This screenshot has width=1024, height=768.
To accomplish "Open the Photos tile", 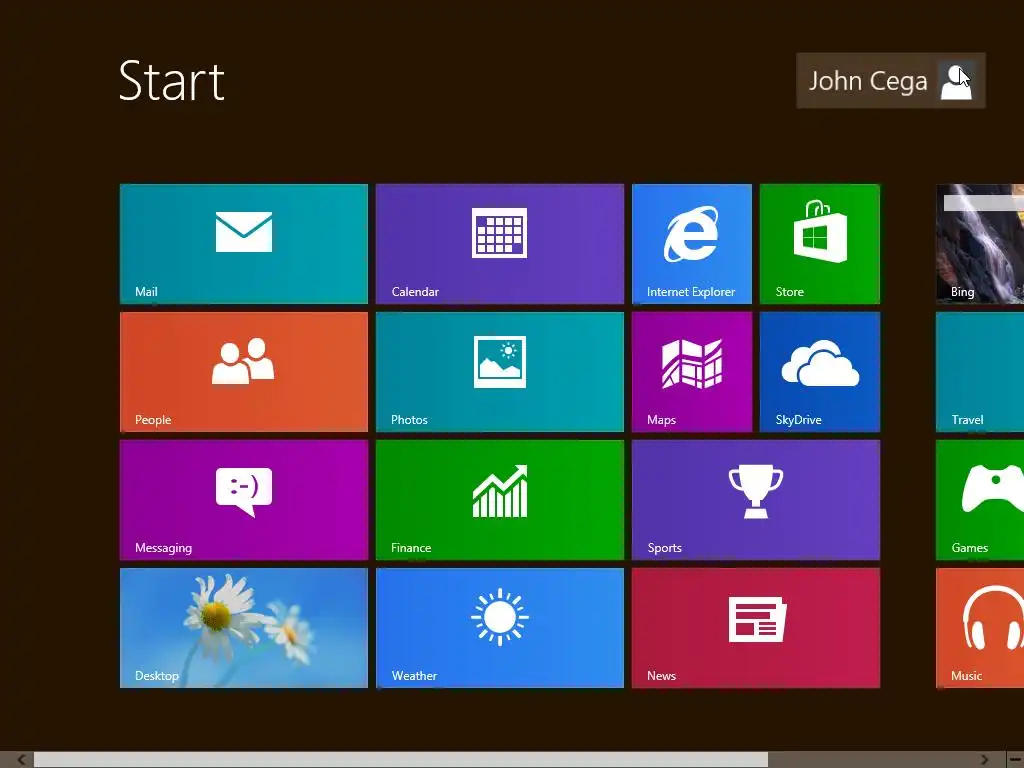I will [500, 372].
